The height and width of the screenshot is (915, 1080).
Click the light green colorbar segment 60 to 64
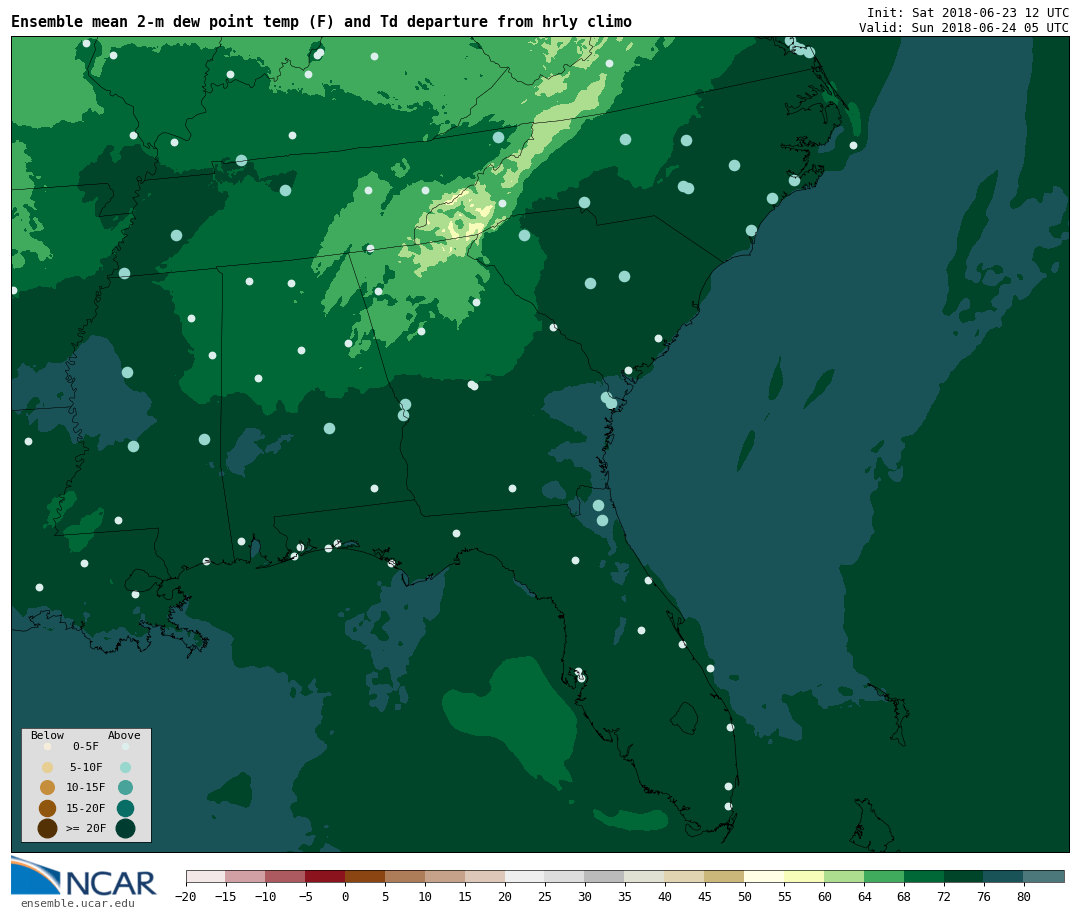point(844,876)
